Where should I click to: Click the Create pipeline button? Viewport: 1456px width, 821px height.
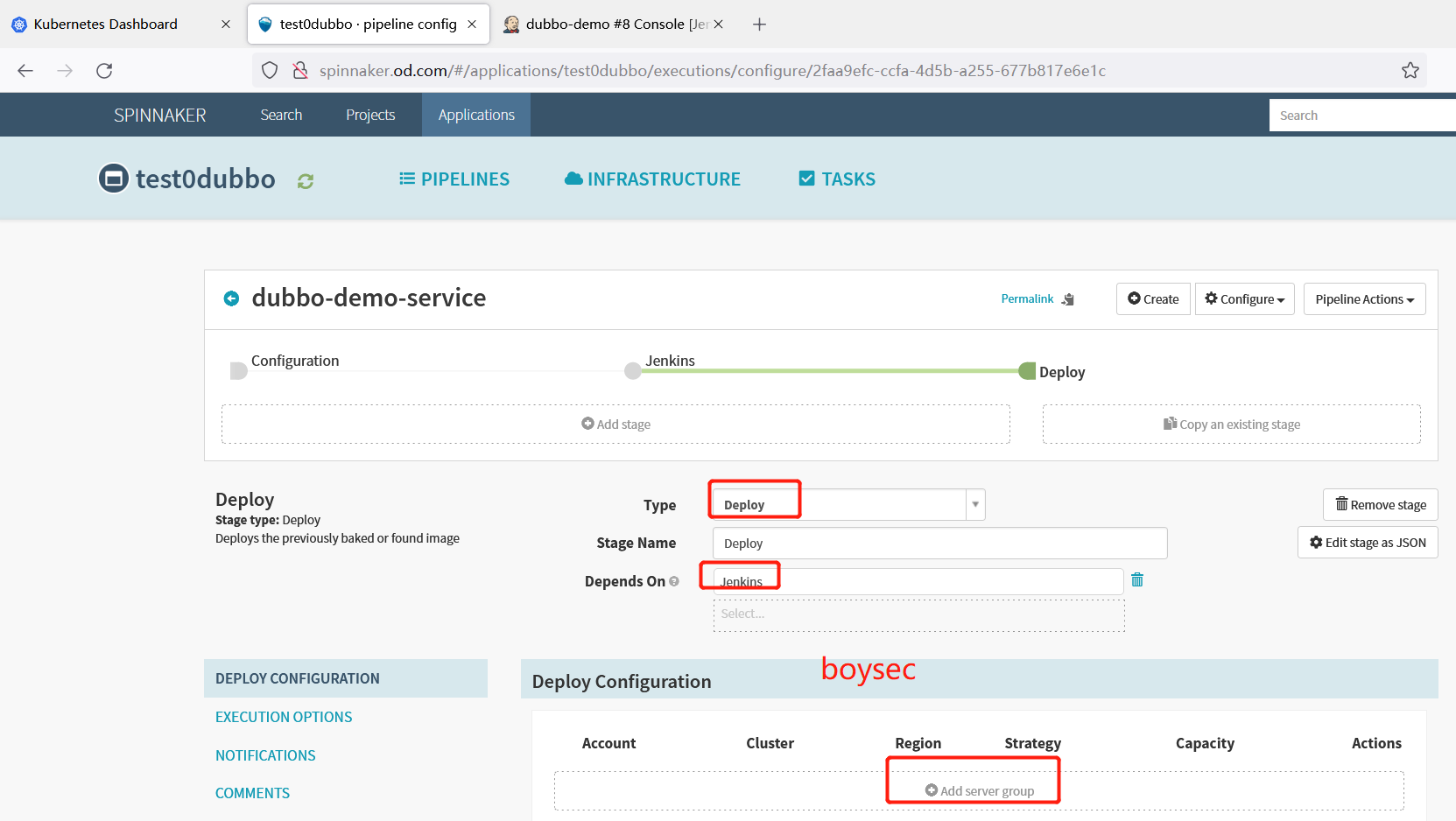(1153, 299)
